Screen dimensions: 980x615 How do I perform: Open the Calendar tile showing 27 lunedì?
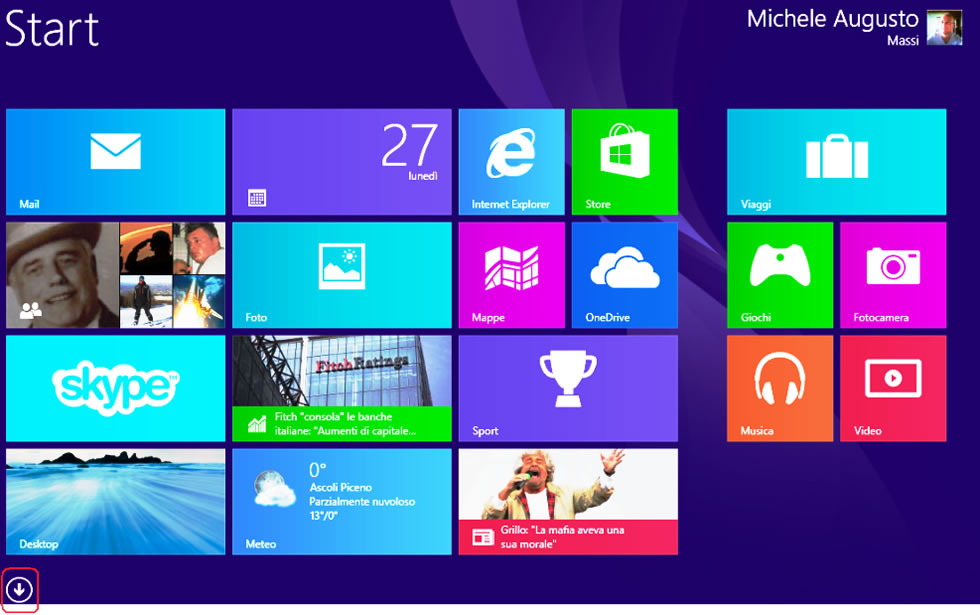pyautogui.click(x=342, y=162)
